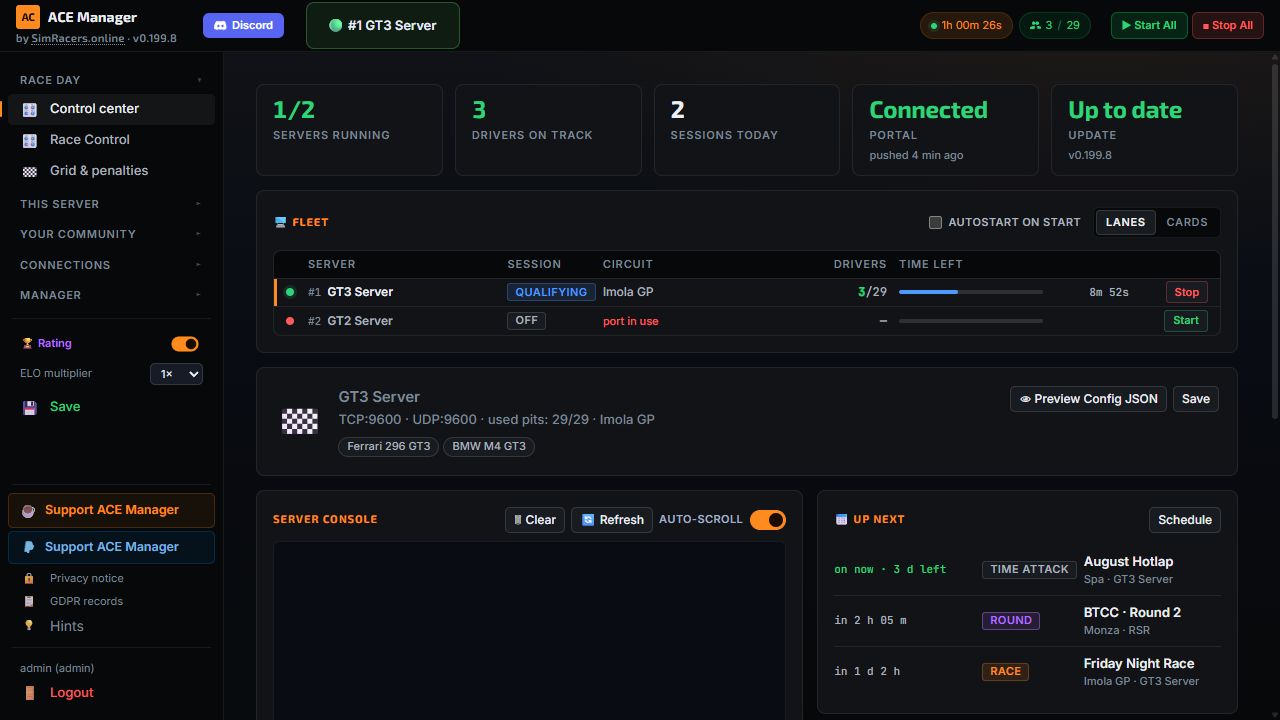
Task: Click the Stop All button
Action: (x=1228, y=25)
